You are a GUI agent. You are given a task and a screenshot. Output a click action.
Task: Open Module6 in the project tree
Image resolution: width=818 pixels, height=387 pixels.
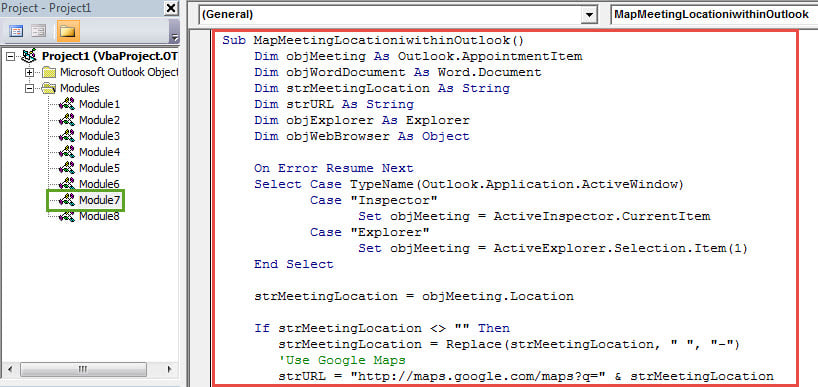99,184
